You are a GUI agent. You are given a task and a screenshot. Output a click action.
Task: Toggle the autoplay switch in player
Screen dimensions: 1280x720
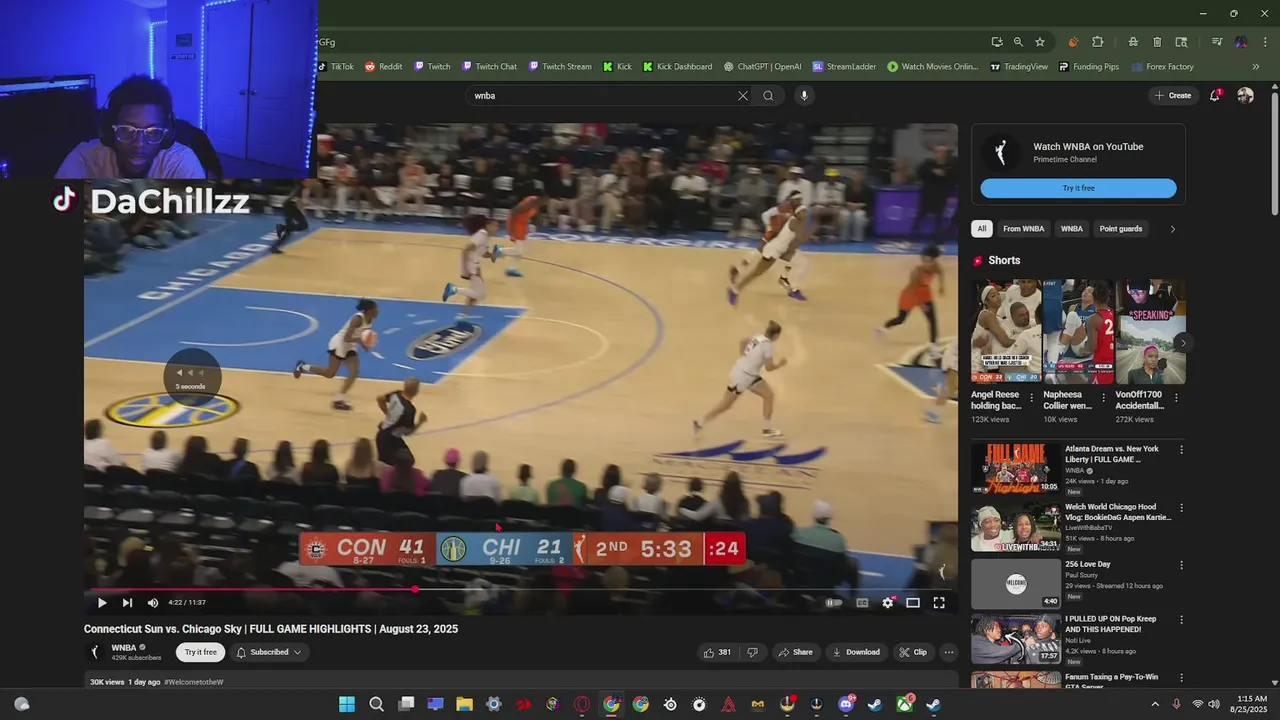833,603
